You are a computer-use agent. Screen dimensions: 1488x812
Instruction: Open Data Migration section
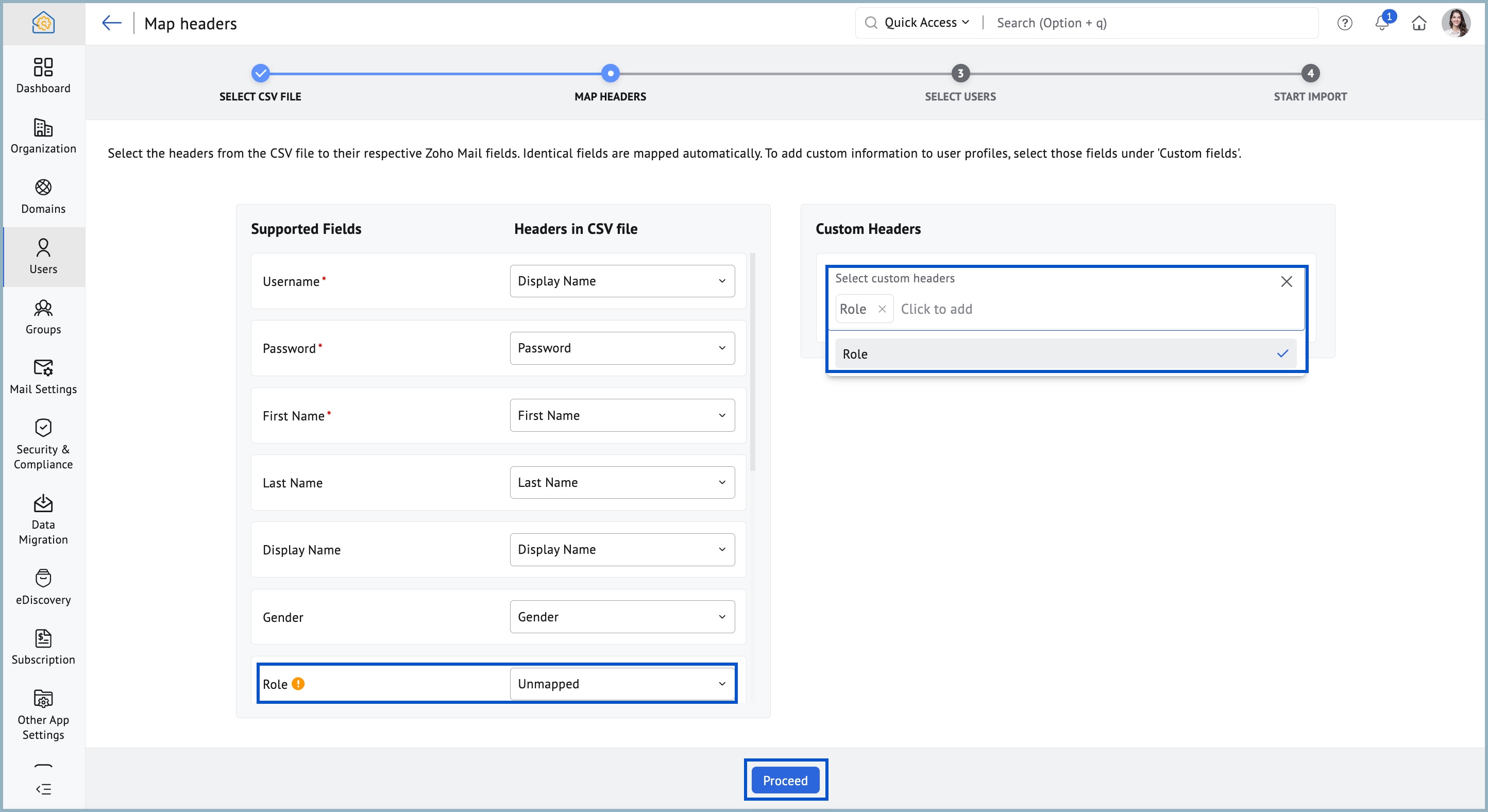[43, 519]
